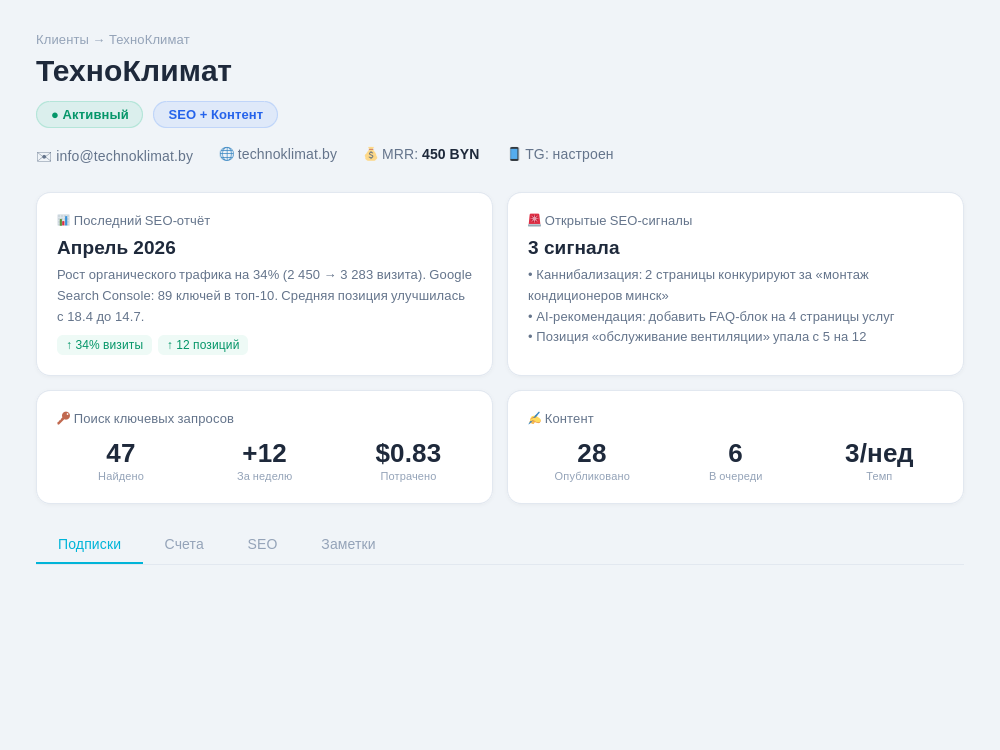Screen dimensions: 1000x750
Task: Click the Апрель 2026 report heading
Action: [116, 247]
